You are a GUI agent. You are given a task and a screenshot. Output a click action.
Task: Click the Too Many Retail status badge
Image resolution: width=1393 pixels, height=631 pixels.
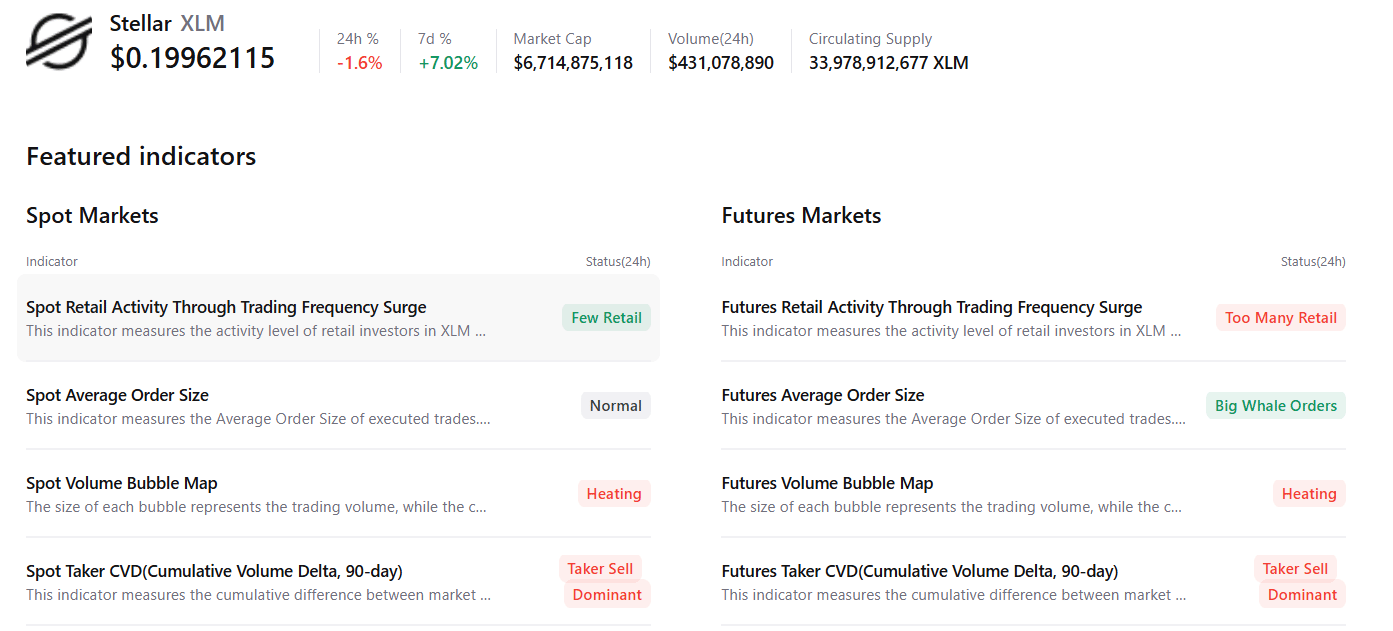point(1281,318)
